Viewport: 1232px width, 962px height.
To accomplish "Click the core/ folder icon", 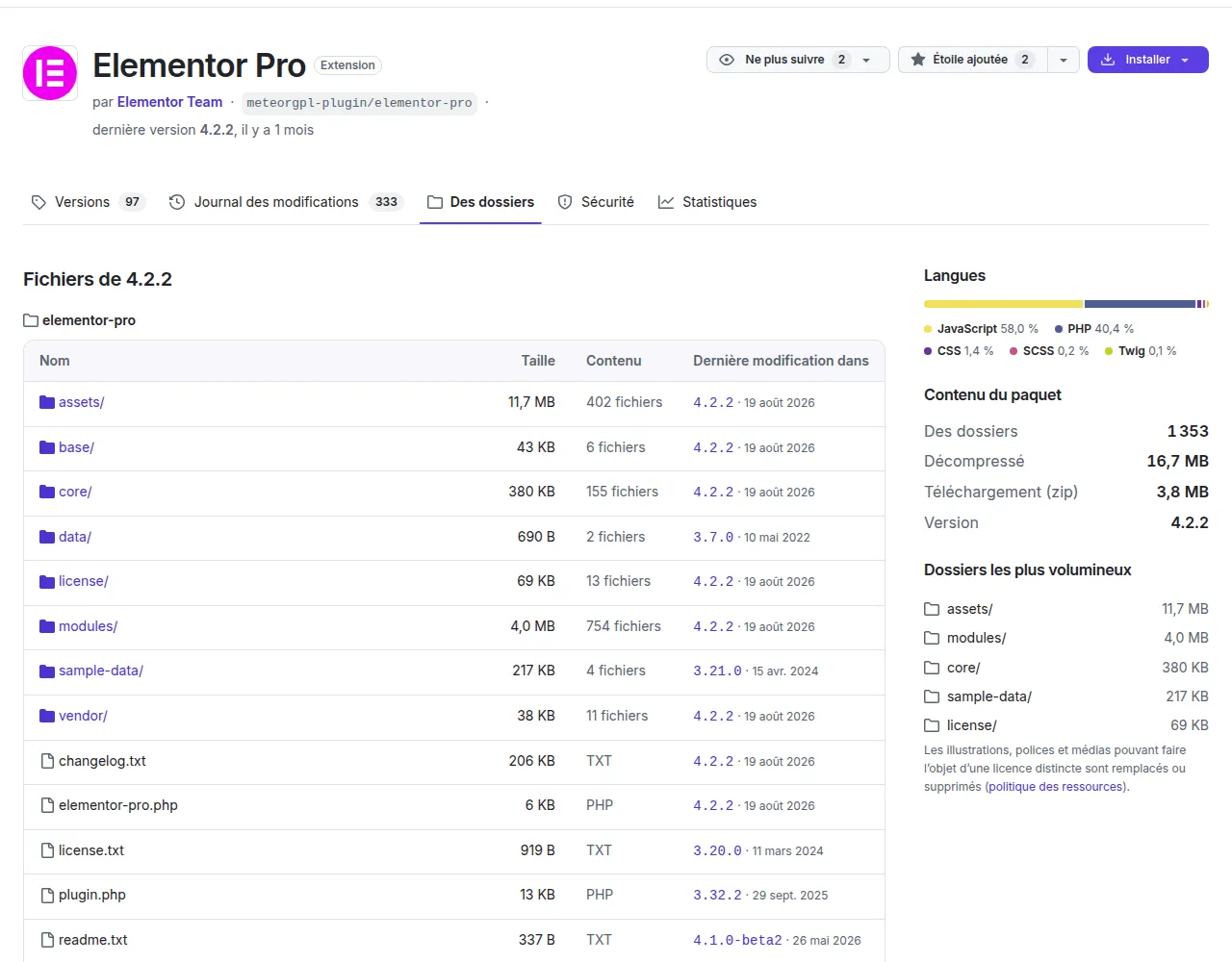I will tap(47, 492).
